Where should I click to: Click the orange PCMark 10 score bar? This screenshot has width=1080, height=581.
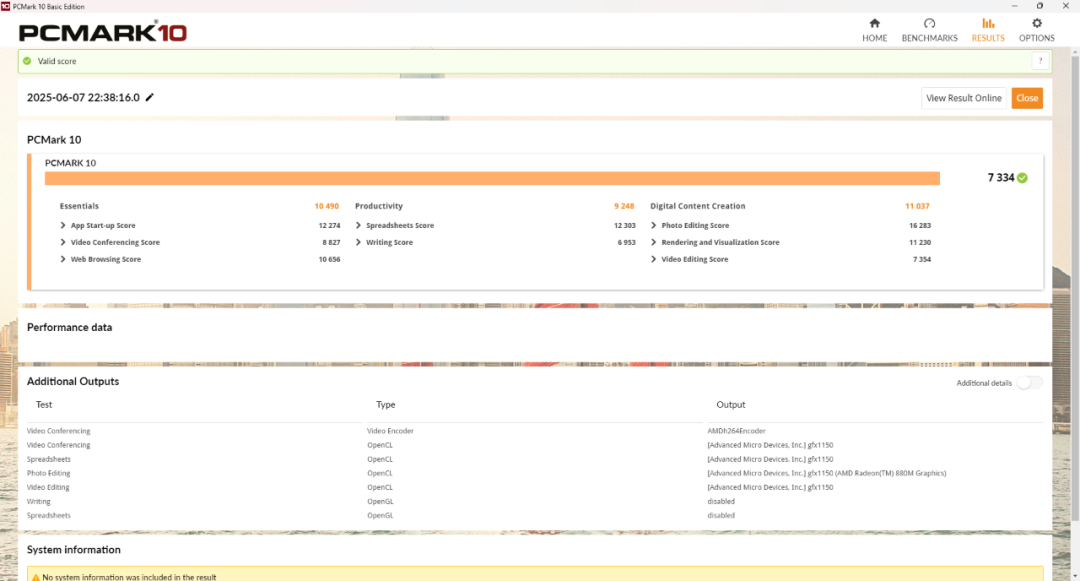click(492, 178)
